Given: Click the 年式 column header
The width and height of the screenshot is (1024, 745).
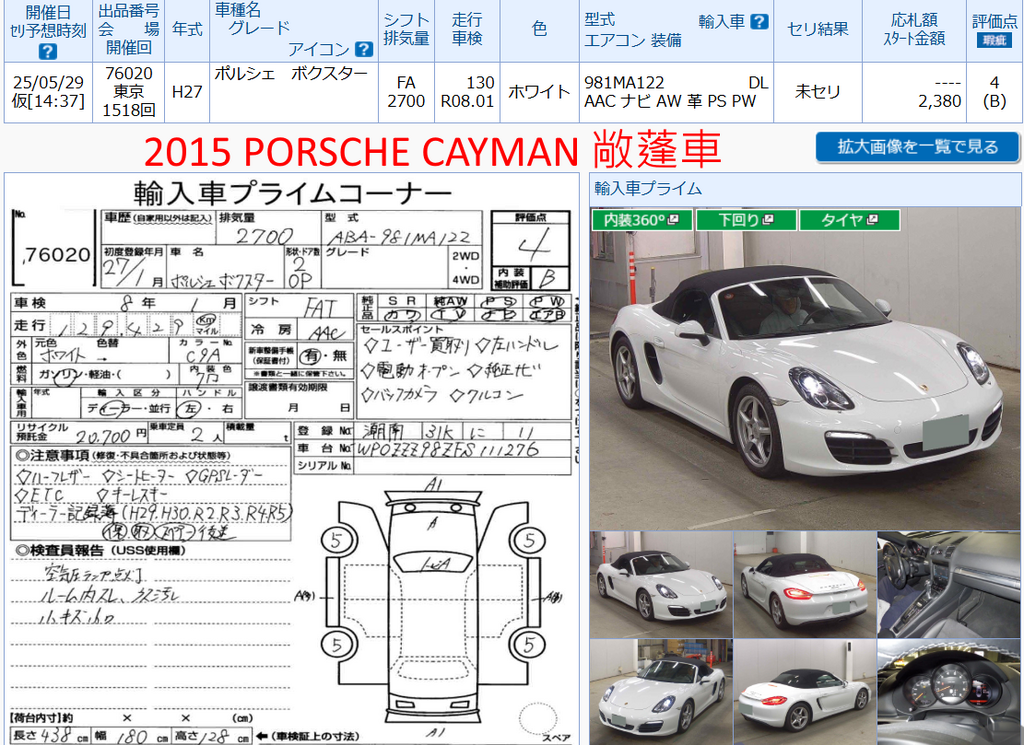Looking at the screenshot, I should 187,29.
